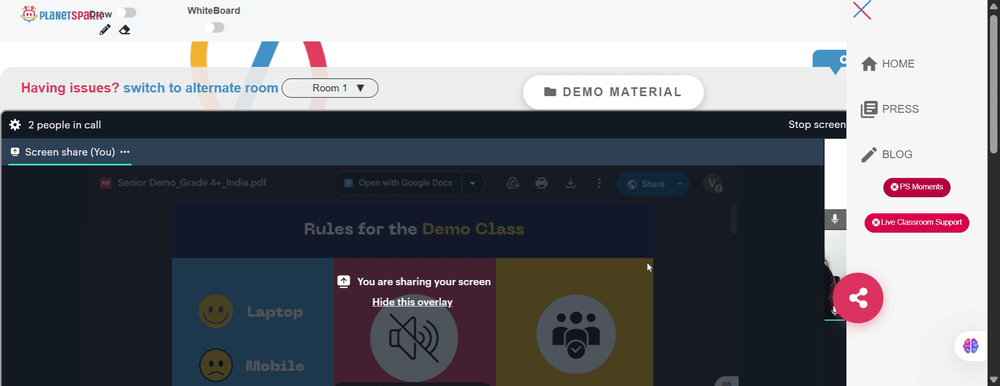Open DEMO MATERIAL folder button
The image size is (1000, 386).
613,92
